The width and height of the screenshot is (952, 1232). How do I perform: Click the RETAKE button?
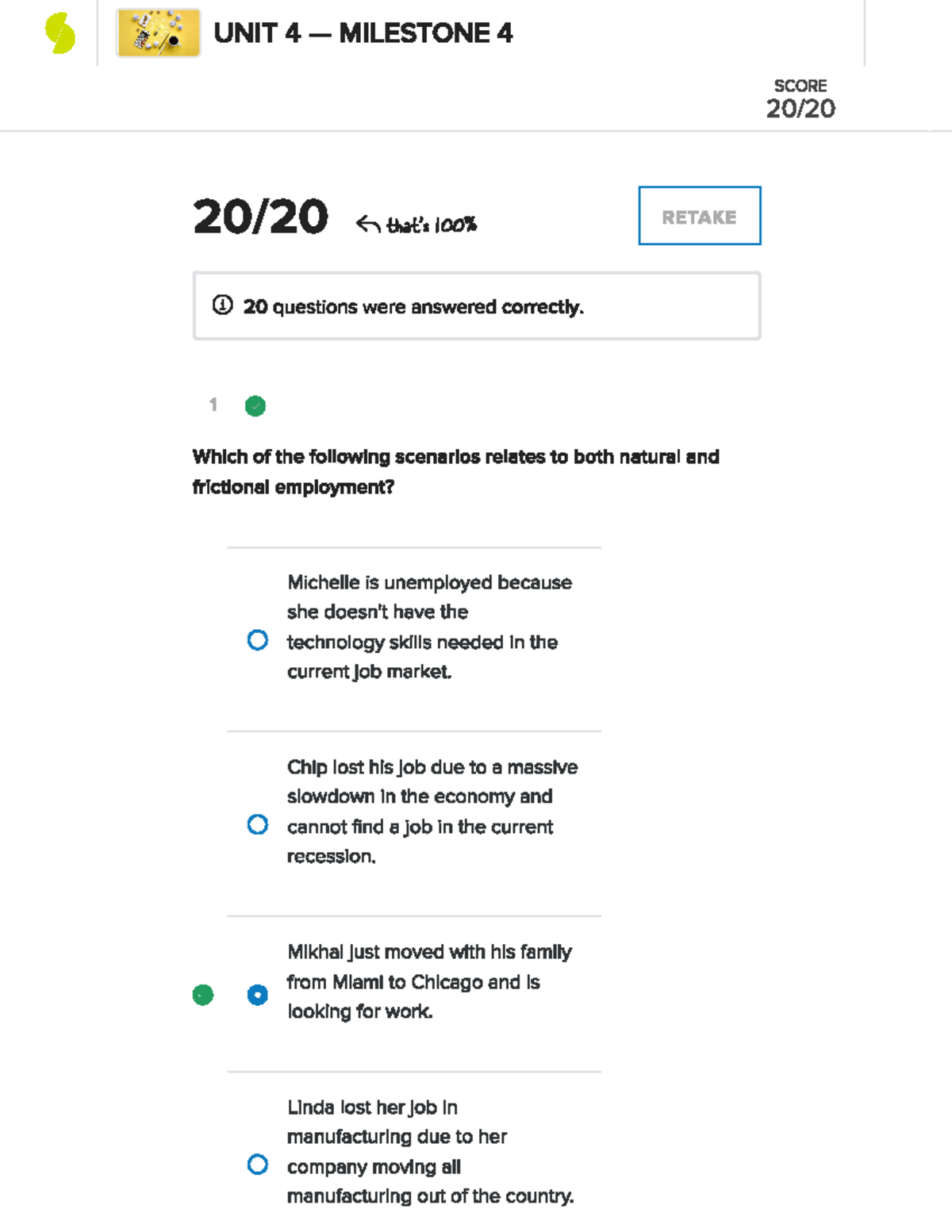click(699, 216)
